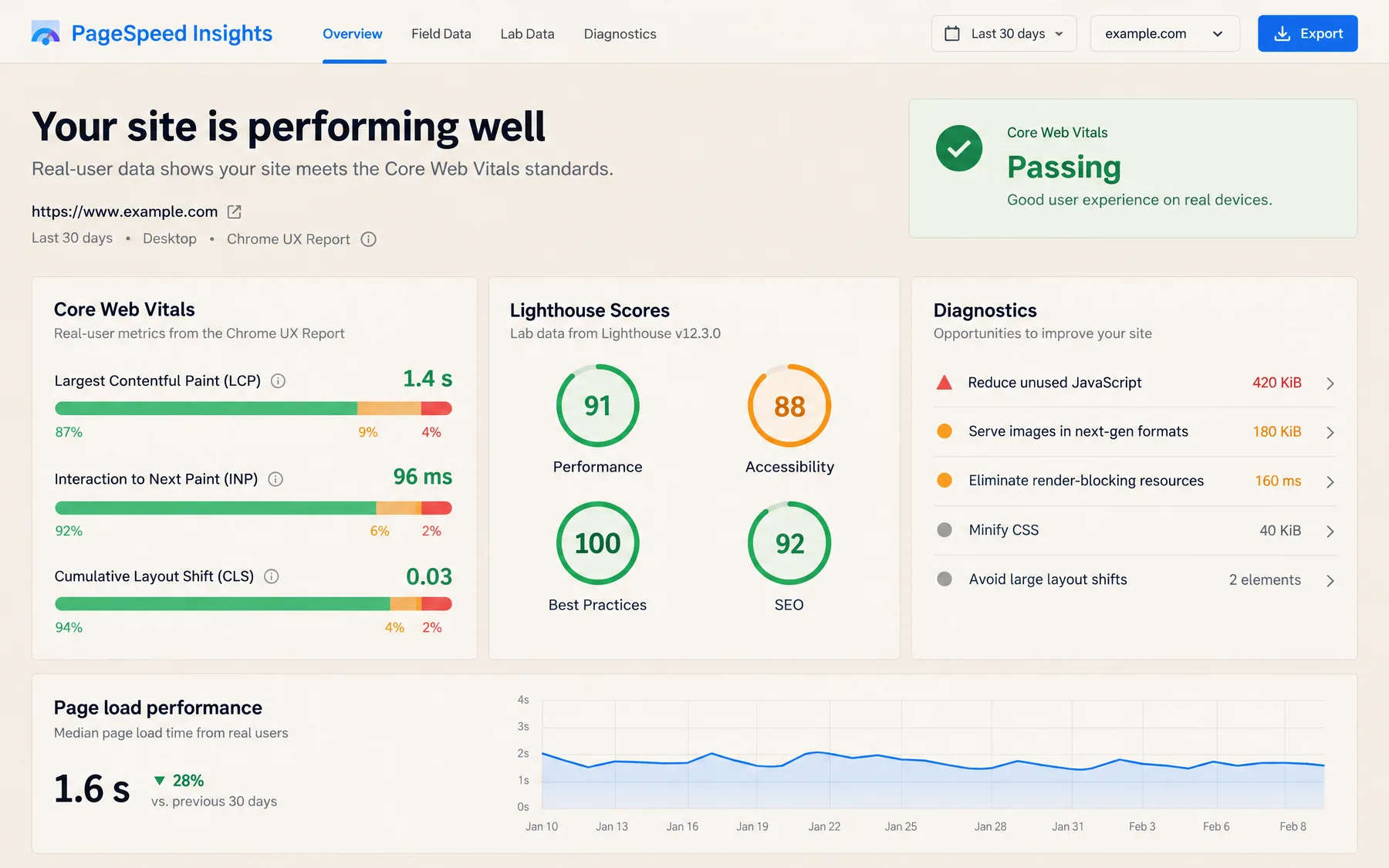
Task: Switch to the Overview tab
Action: (x=353, y=34)
